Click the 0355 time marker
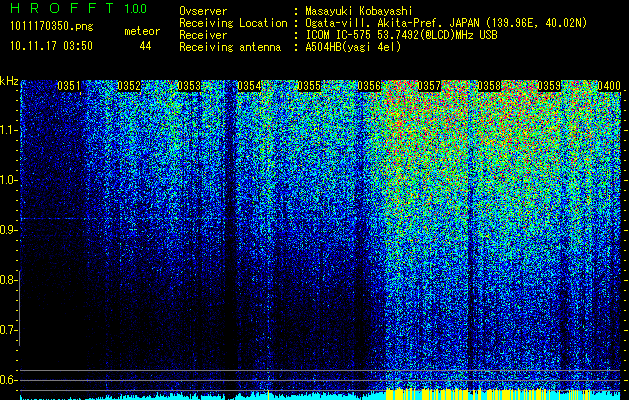The image size is (629, 400). pos(309,86)
